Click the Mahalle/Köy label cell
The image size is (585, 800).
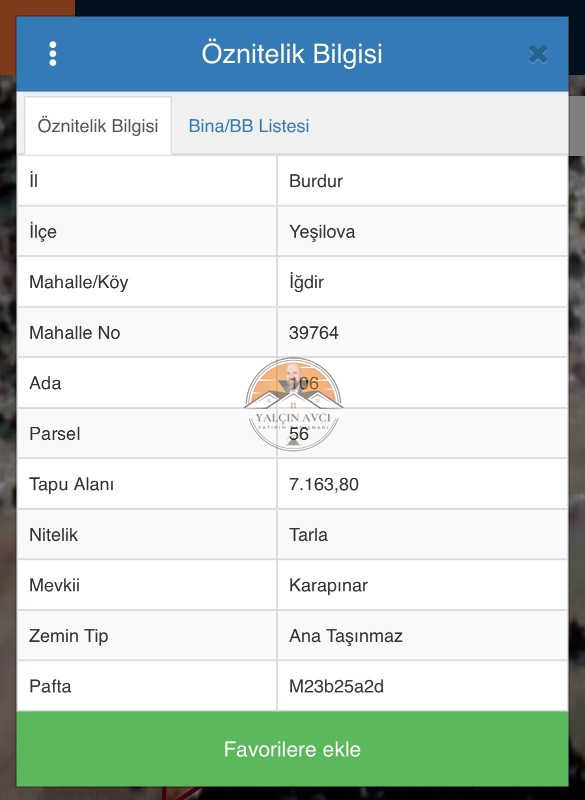(x=147, y=282)
